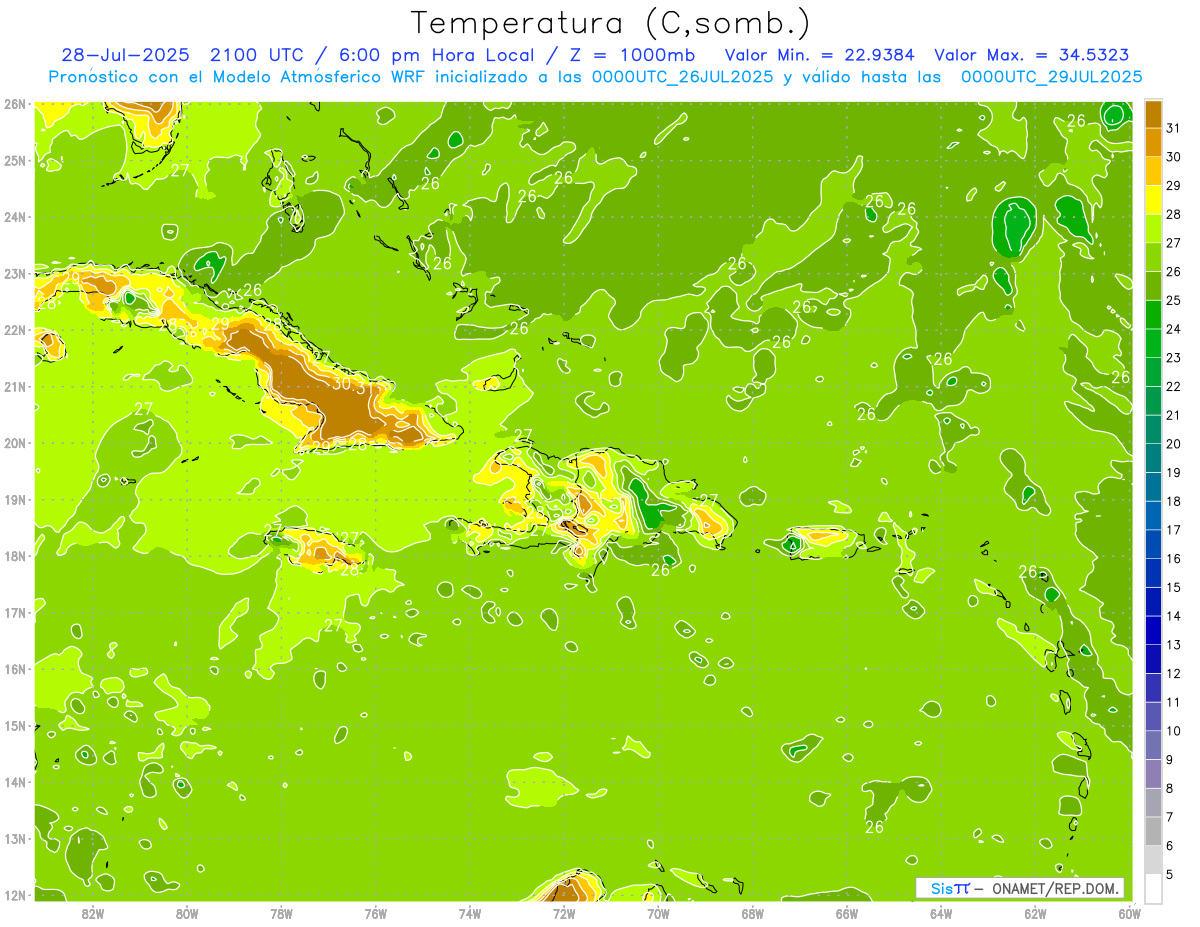The height and width of the screenshot is (927, 1200).
Task: Click the '13N' latitude axis label
Action: (14, 838)
